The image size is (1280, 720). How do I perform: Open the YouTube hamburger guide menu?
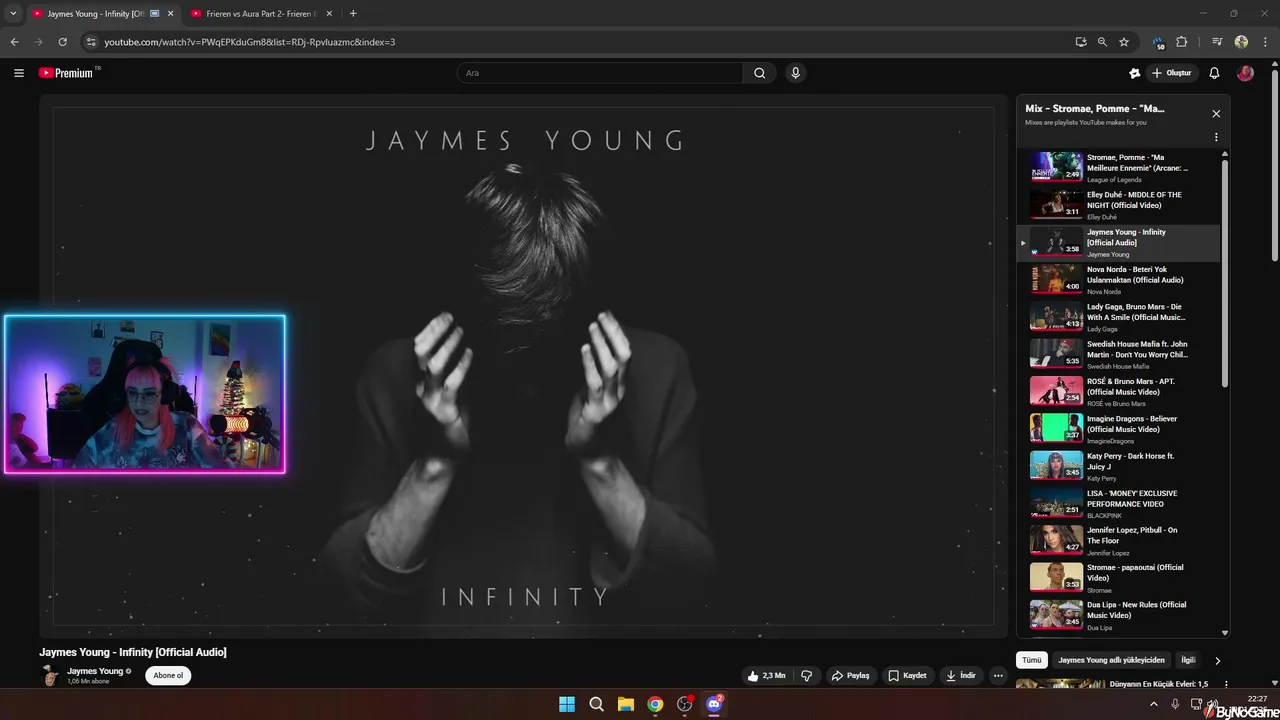tap(19, 73)
